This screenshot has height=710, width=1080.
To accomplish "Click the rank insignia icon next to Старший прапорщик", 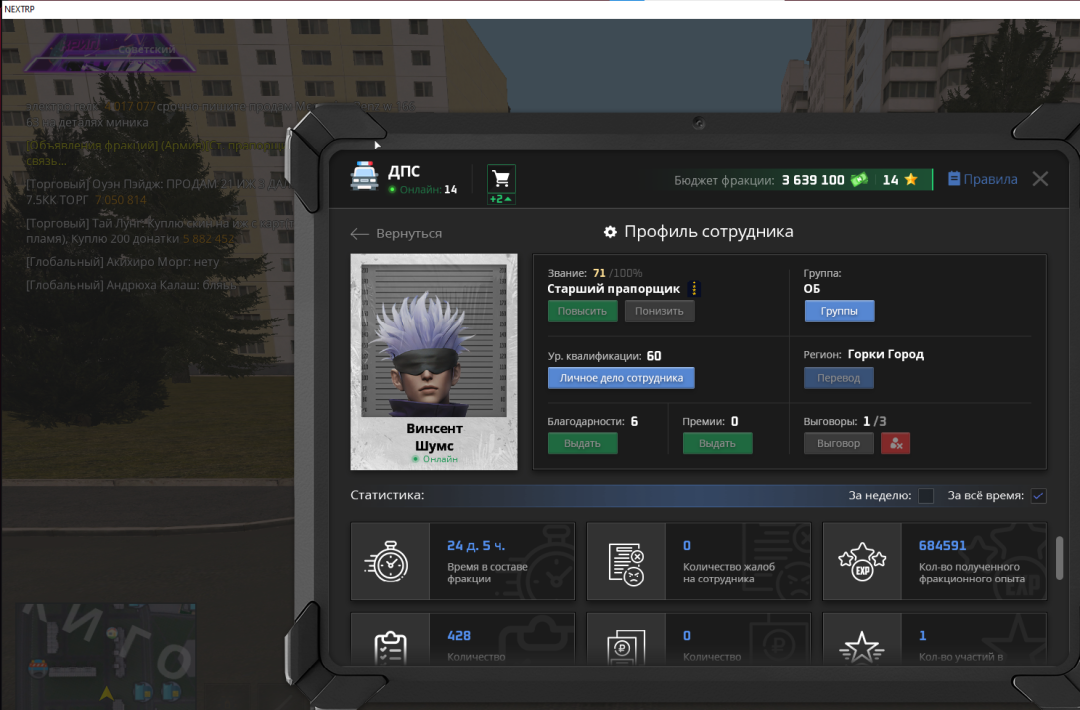I will click(695, 289).
